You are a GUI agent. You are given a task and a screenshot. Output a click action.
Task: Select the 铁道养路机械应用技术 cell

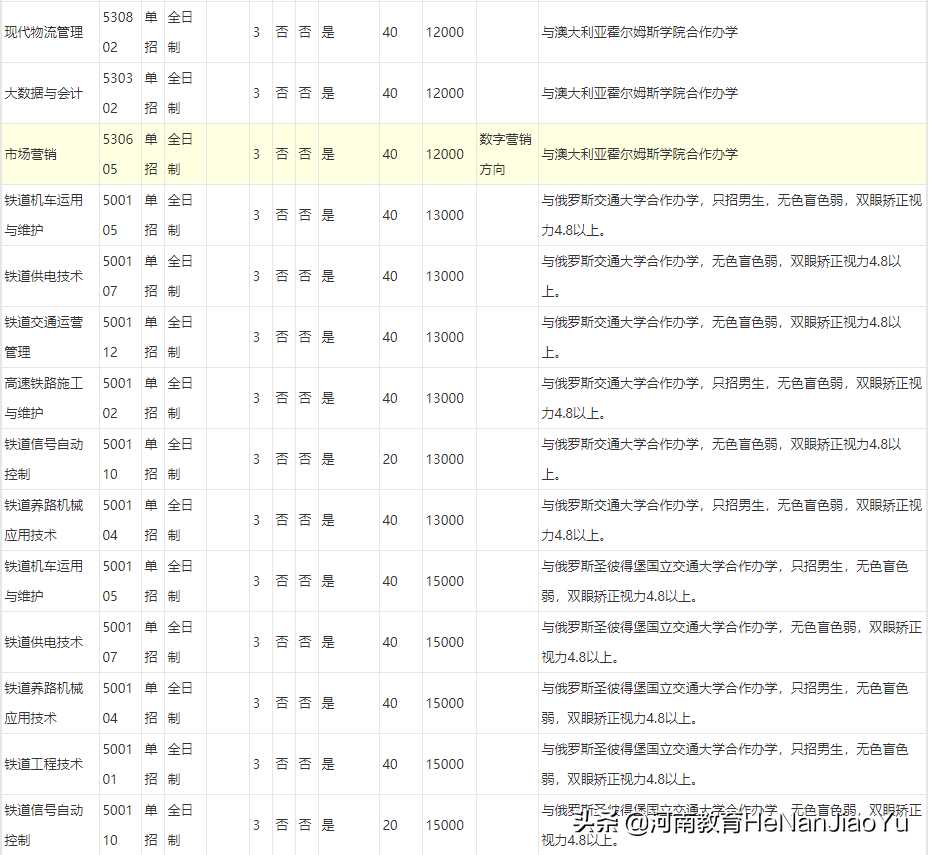(x=48, y=519)
